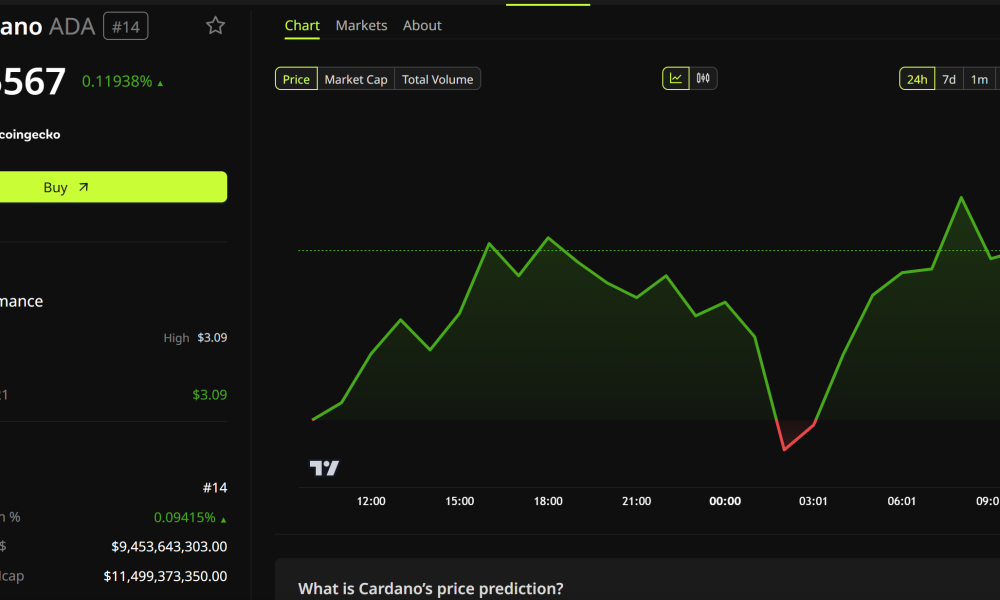Click the $11,499,373,350.00 value

click(165, 576)
